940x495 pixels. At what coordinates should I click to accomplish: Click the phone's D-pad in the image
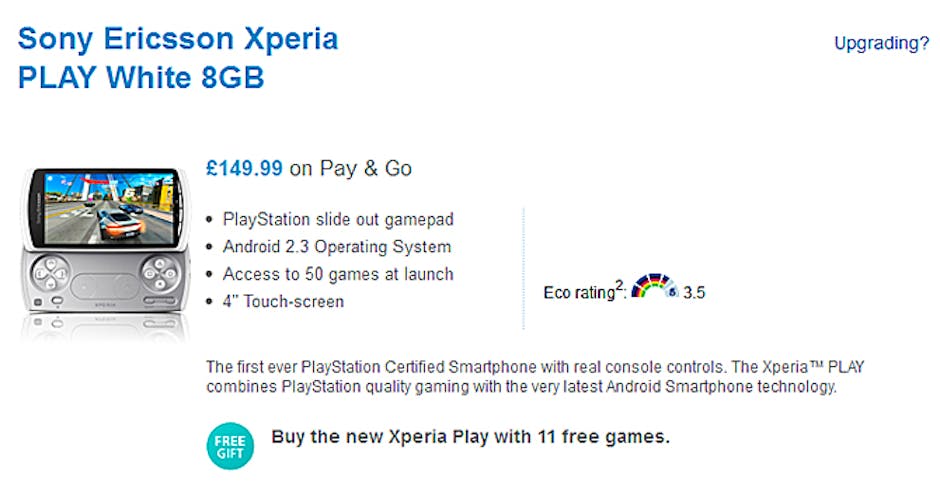pyautogui.click(x=50, y=270)
